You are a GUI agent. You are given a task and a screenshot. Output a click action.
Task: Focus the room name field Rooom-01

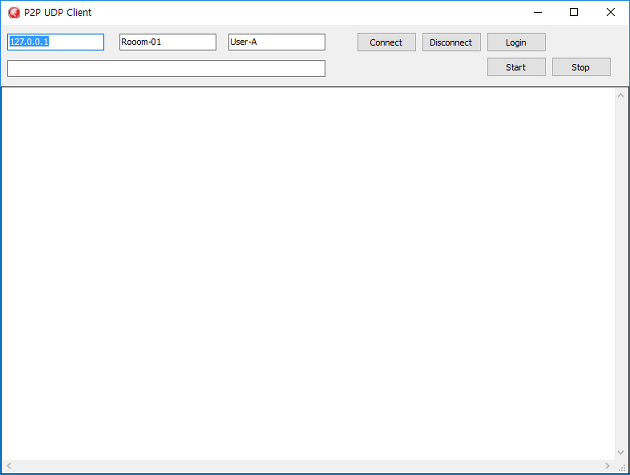(168, 42)
